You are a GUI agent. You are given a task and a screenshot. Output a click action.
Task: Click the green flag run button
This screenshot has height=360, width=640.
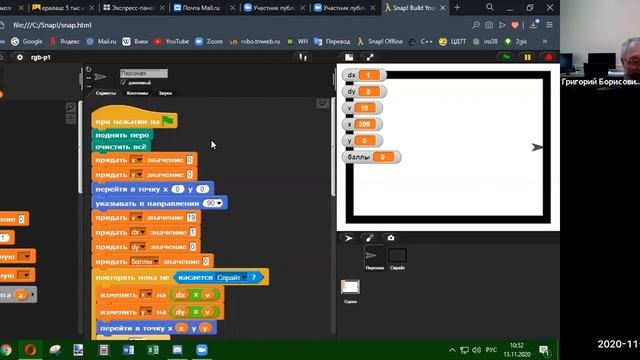pos(507,58)
